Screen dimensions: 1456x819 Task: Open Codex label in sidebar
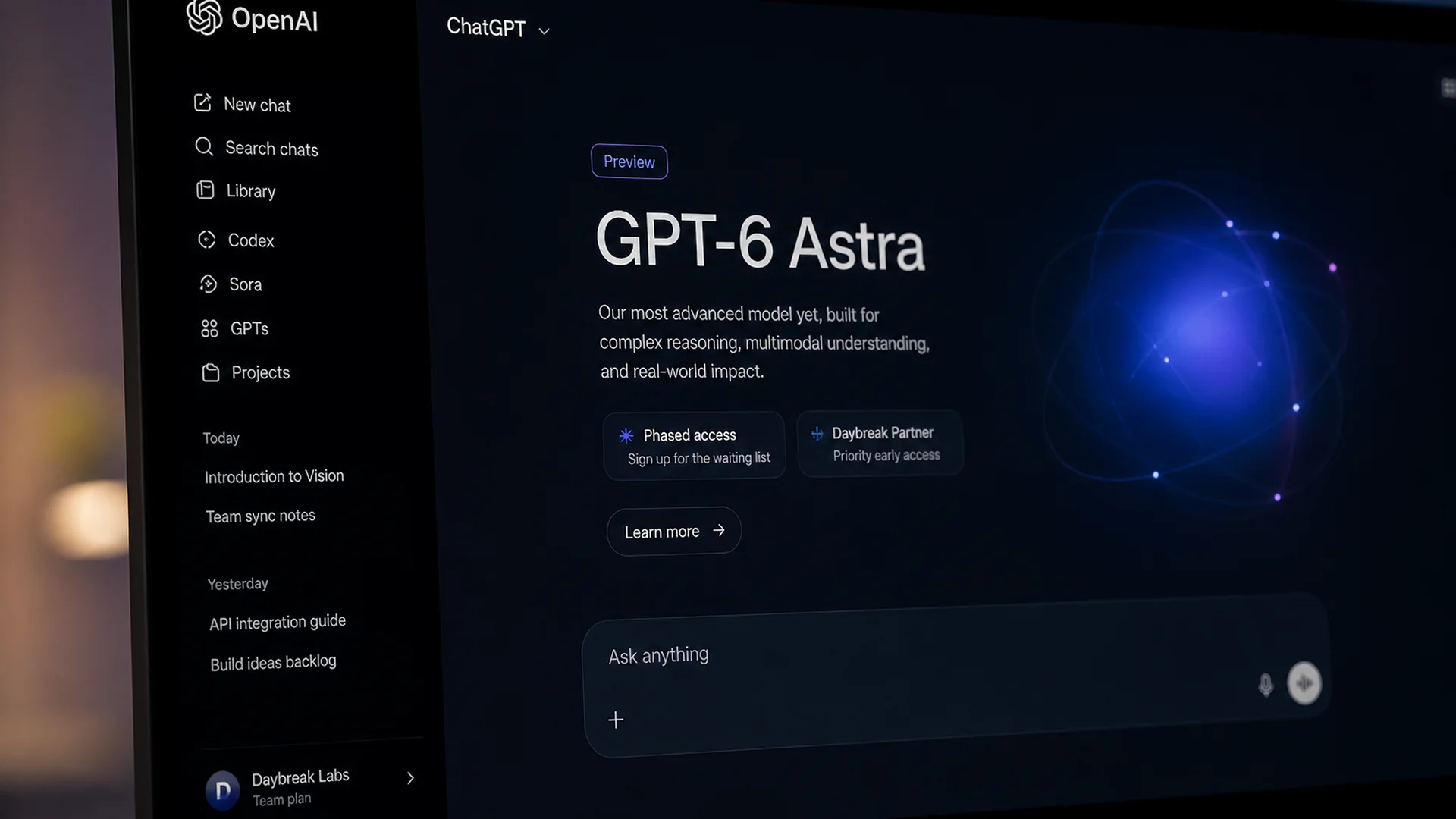251,240
